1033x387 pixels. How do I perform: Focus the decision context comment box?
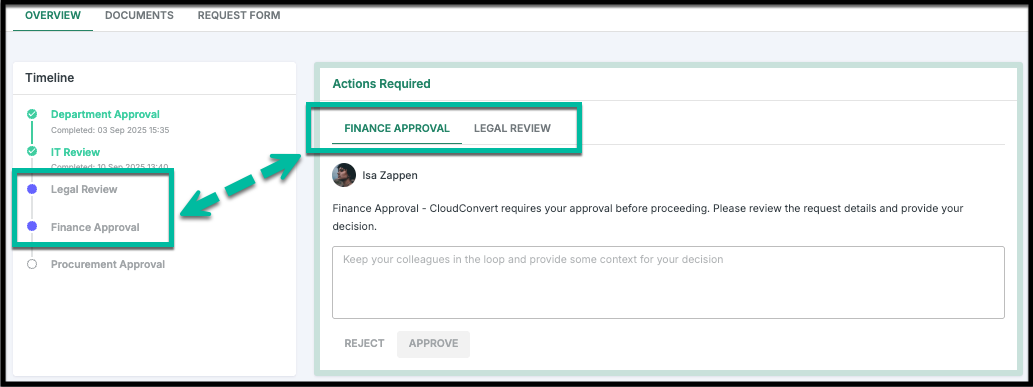coord(668,282)
